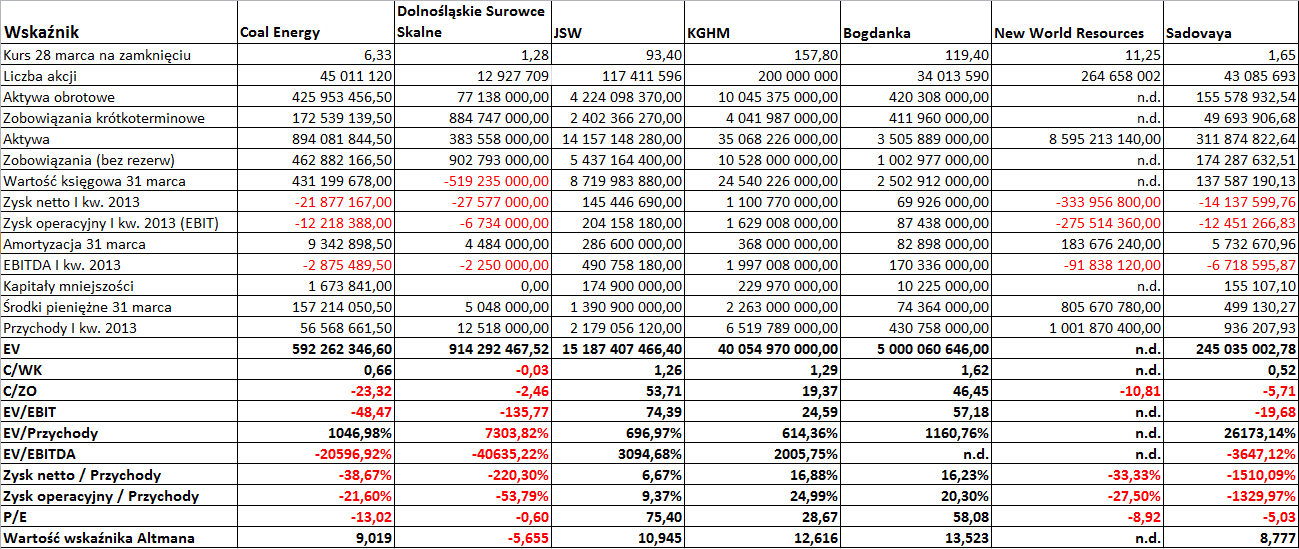1299x549 pixels.
Task: Select JSW EV value 15 187 407 466,40
Action: [x=623, y=349]
